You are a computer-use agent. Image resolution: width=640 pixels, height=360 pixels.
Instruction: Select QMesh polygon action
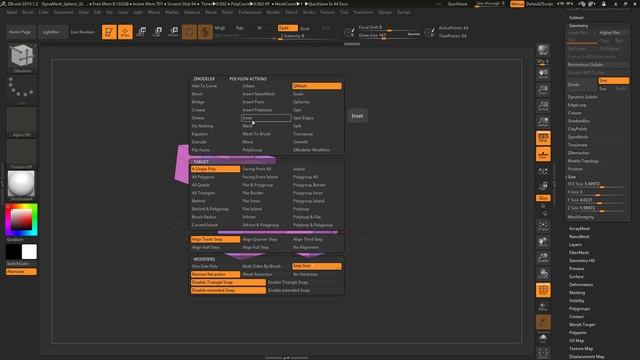point(317,86)
